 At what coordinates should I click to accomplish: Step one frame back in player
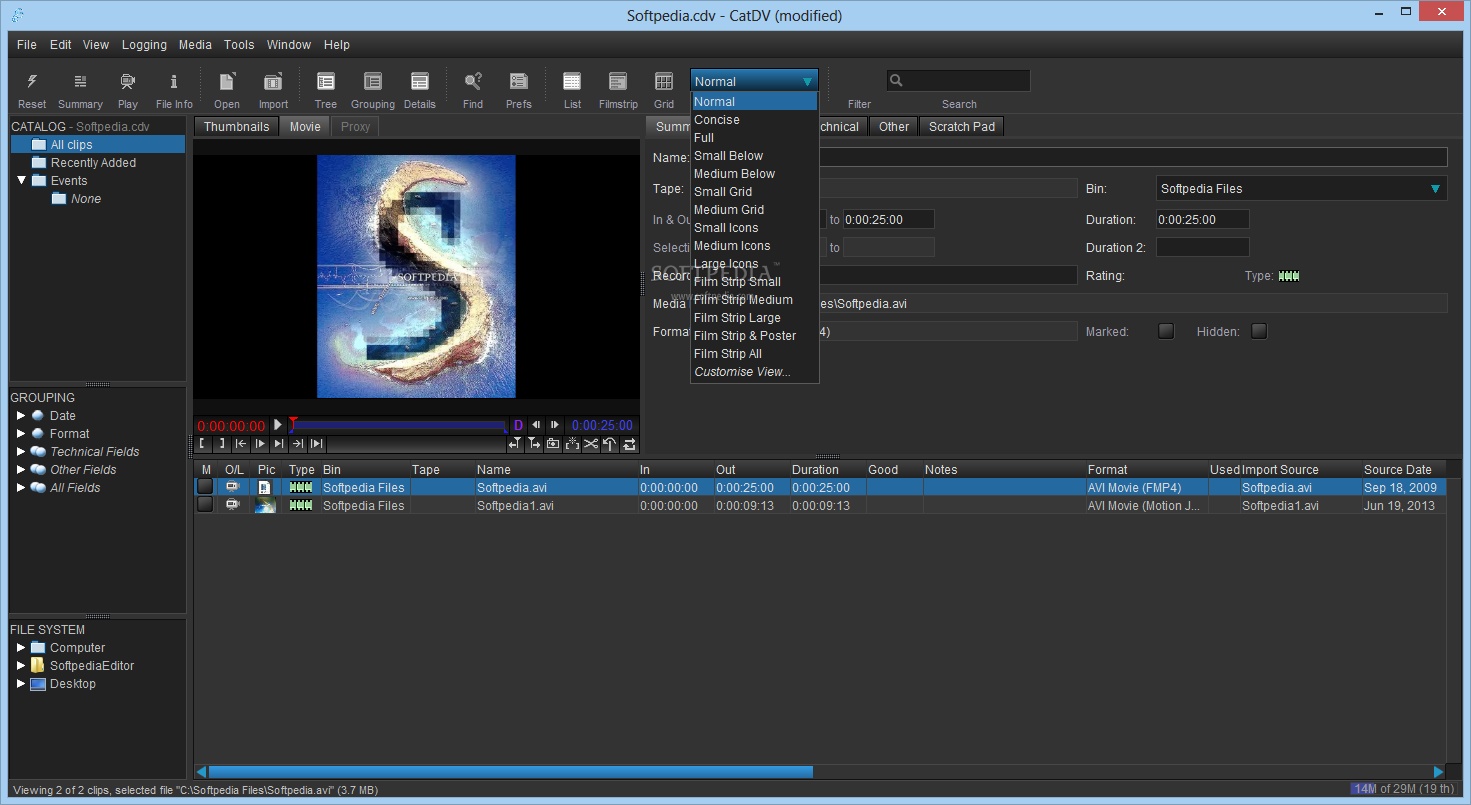[x=536, y=425]
